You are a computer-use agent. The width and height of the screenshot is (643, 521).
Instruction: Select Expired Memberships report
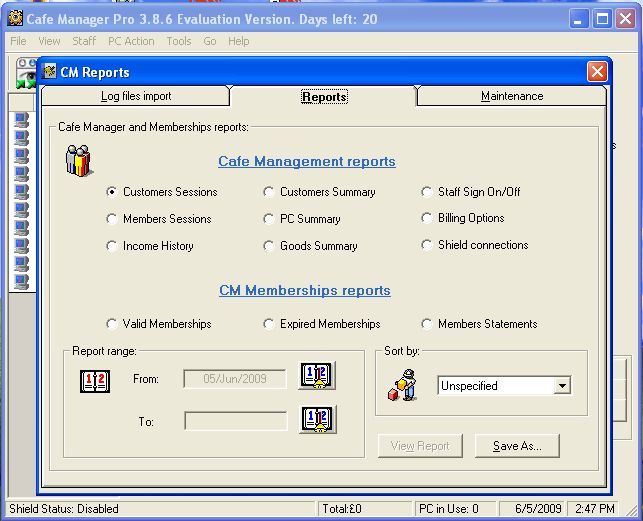[x=322, y=324]
